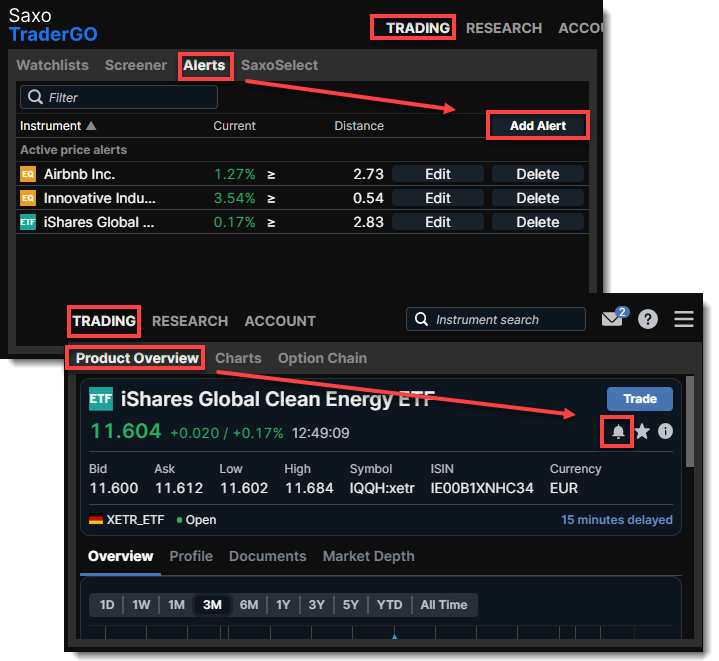Click ETF icon beside iShares Global row

[x=28, y=222]
